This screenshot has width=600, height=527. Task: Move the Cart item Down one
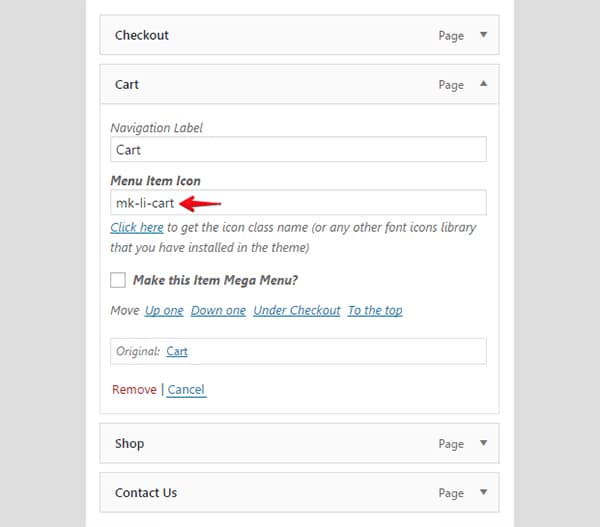coord(218,310)
